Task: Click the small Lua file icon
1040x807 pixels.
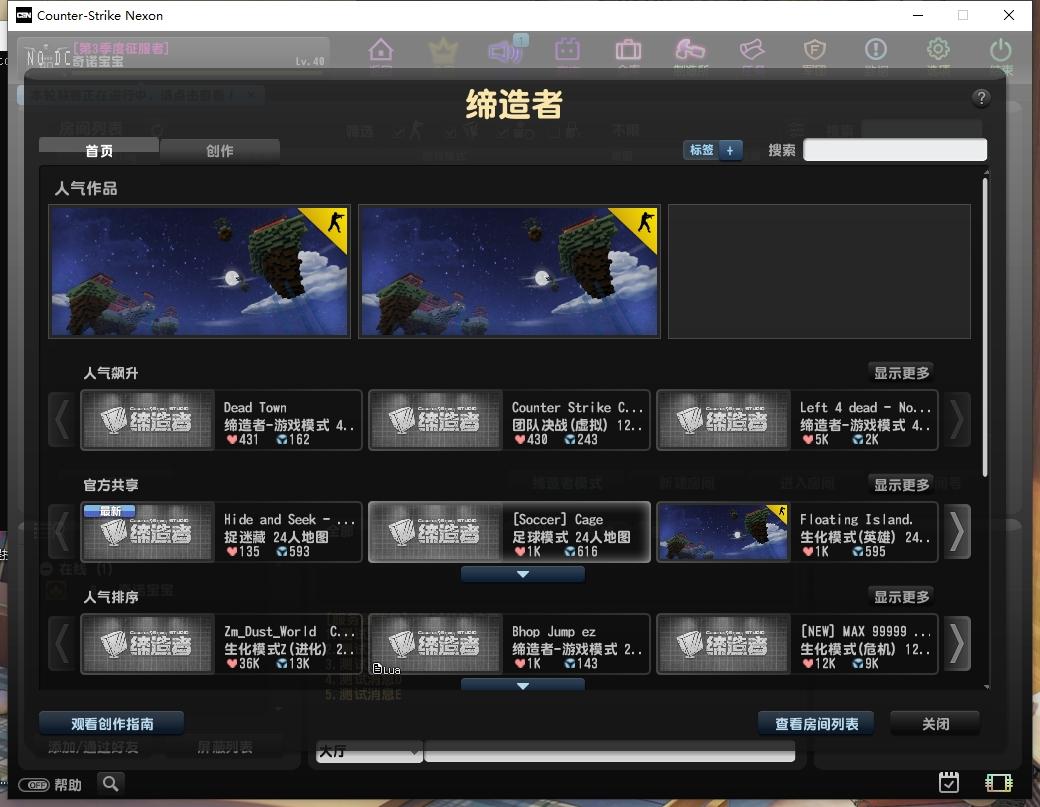Action: 377,668
